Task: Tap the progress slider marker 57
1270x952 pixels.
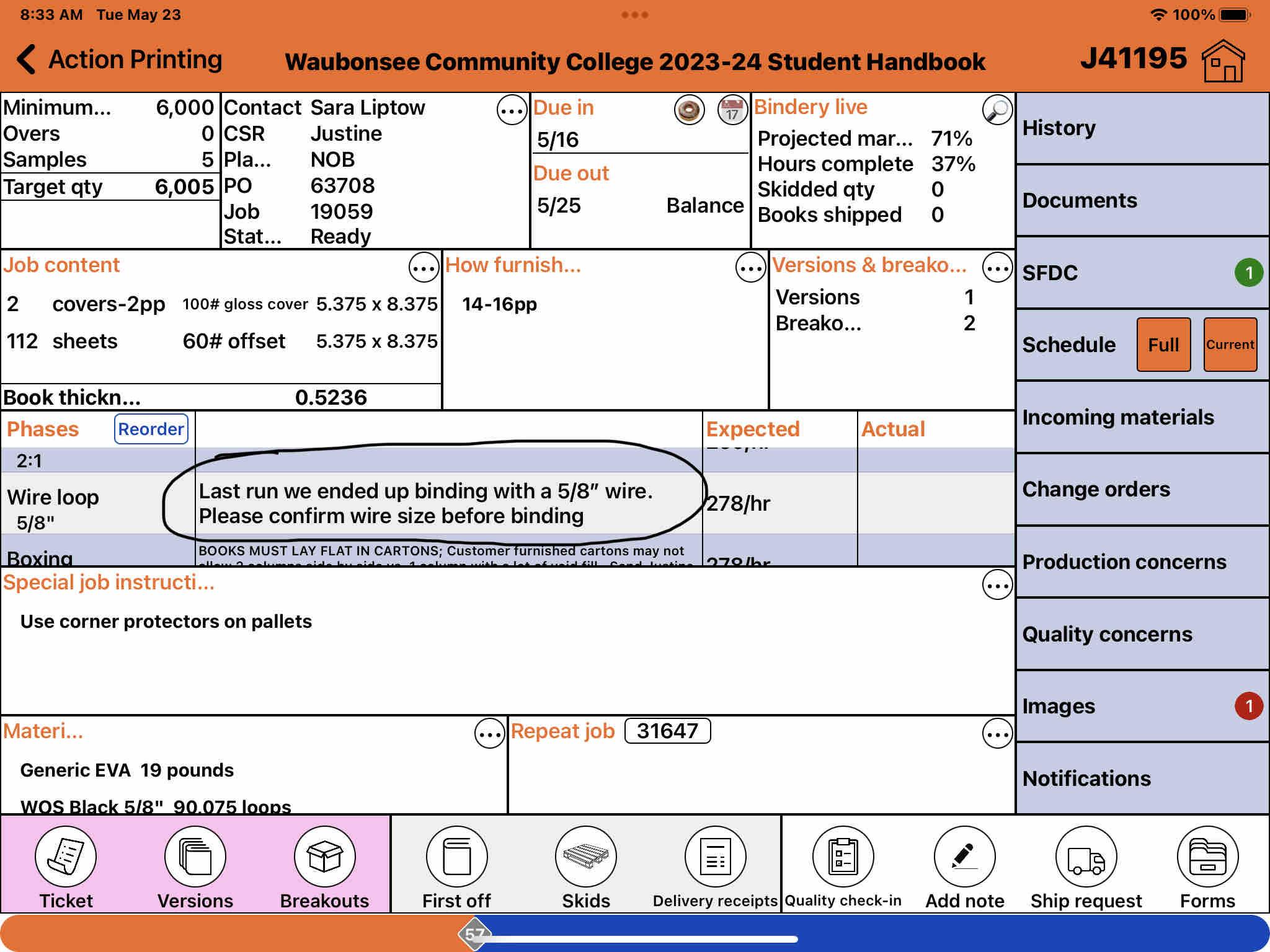Action: coord(474,935)
